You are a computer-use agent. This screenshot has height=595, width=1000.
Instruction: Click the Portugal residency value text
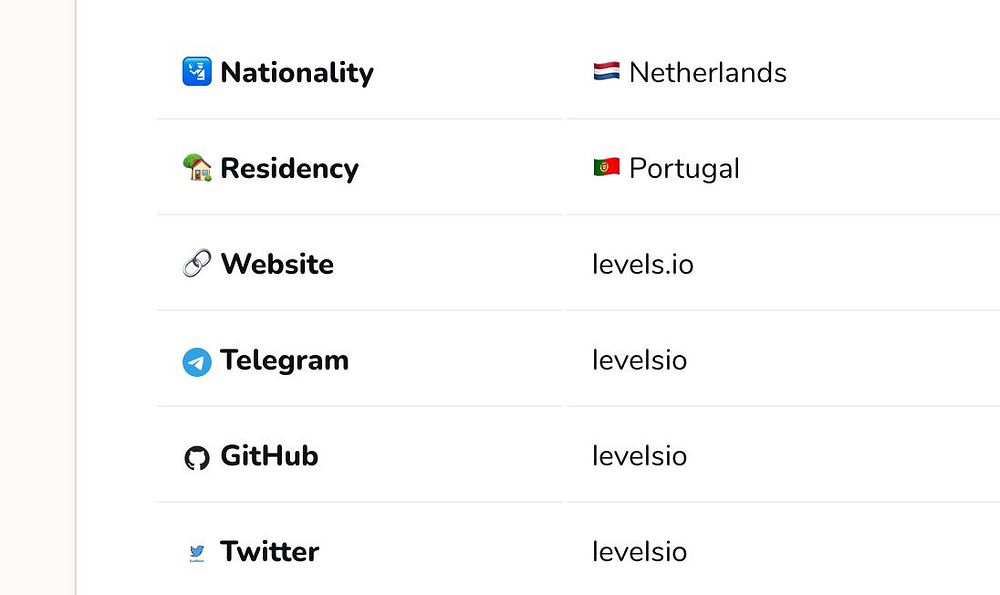[x=684, y=168]
